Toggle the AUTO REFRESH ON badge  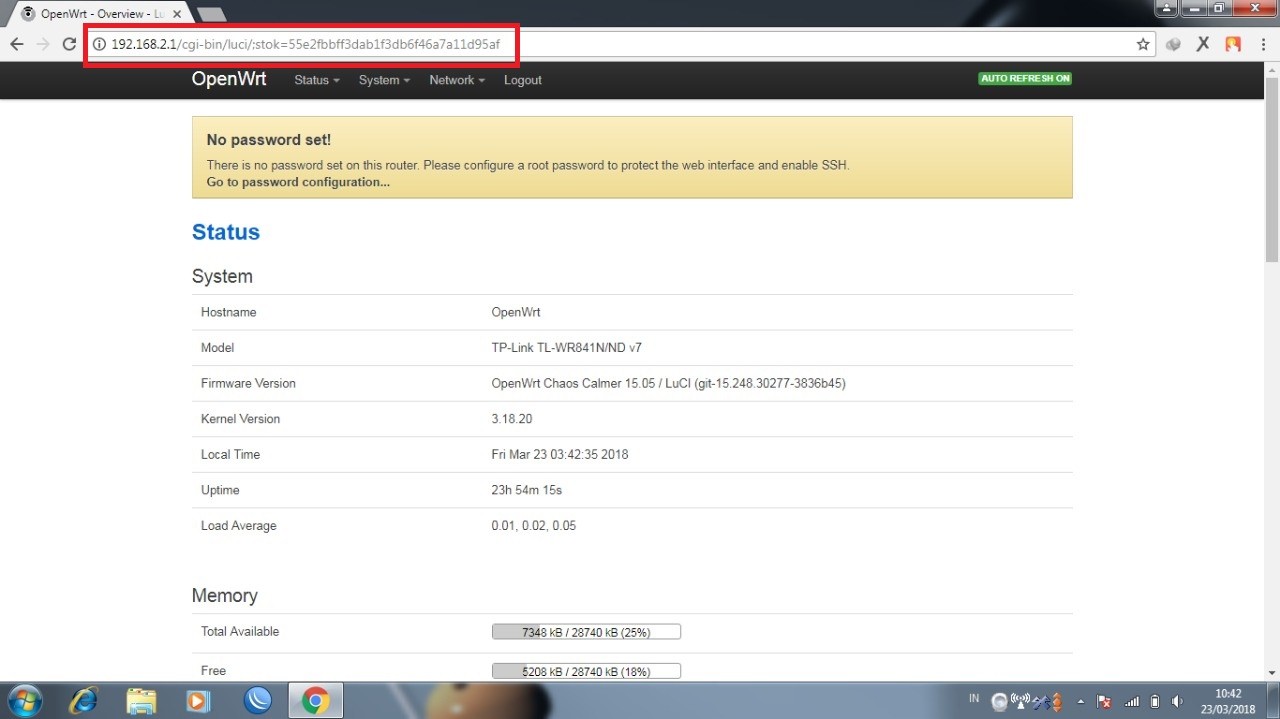click(x=1025, y=78)
